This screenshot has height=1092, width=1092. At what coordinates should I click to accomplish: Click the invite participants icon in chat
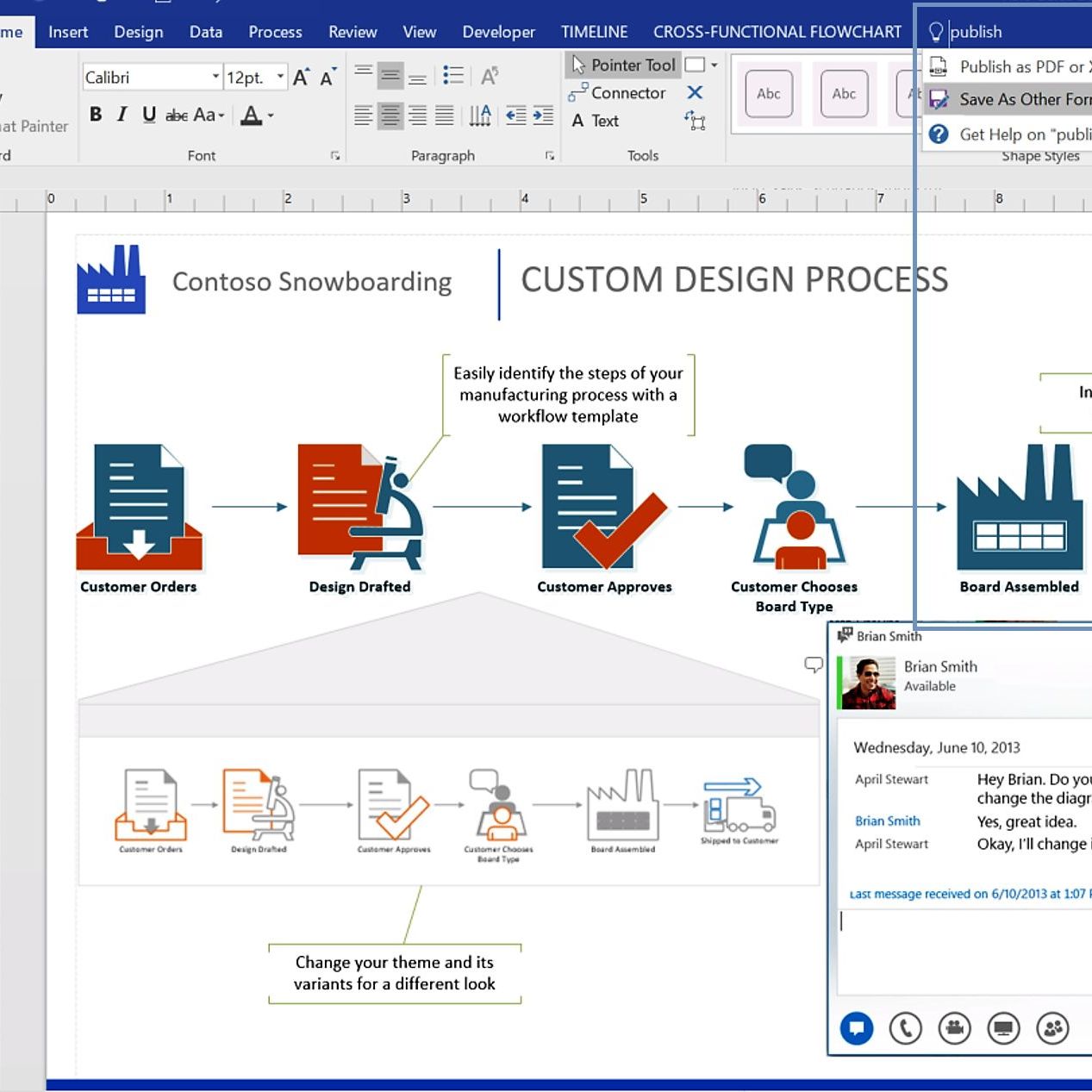[1052, 1027]
